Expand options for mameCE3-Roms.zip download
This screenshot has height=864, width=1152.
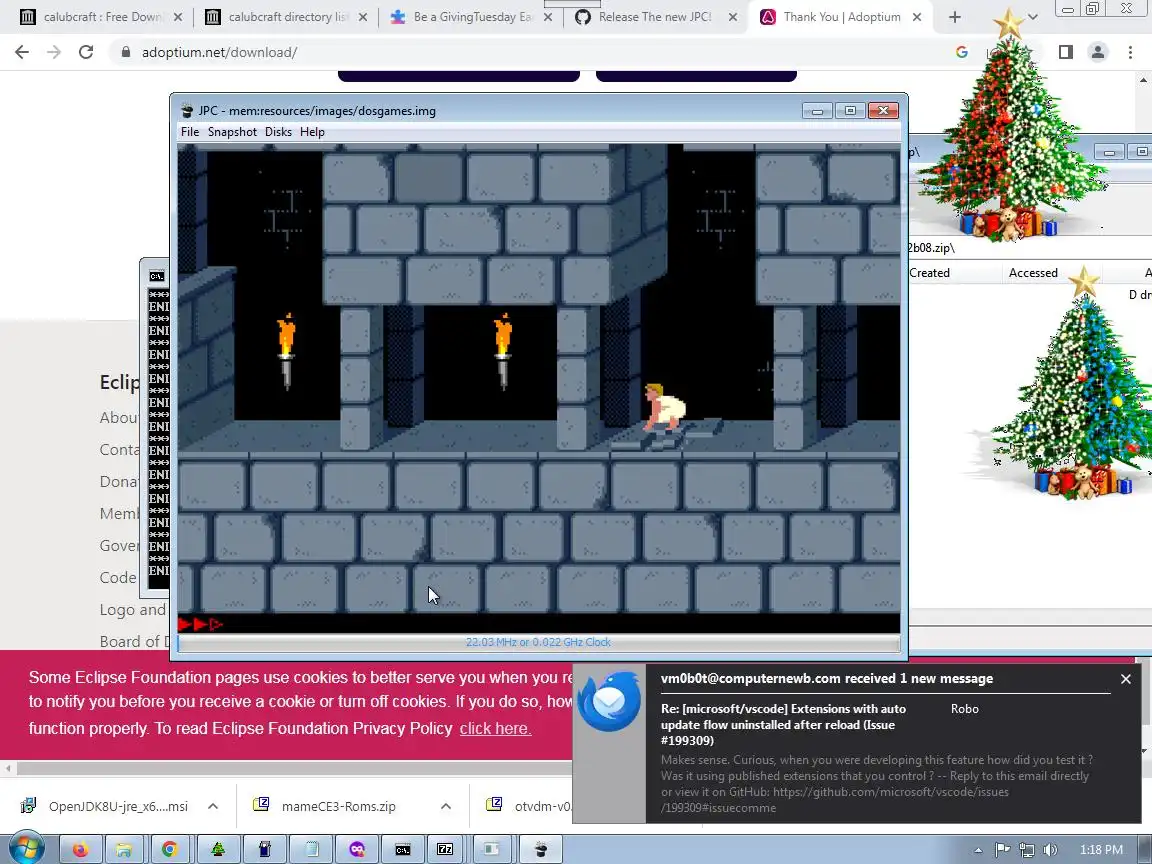click(446, 806)
